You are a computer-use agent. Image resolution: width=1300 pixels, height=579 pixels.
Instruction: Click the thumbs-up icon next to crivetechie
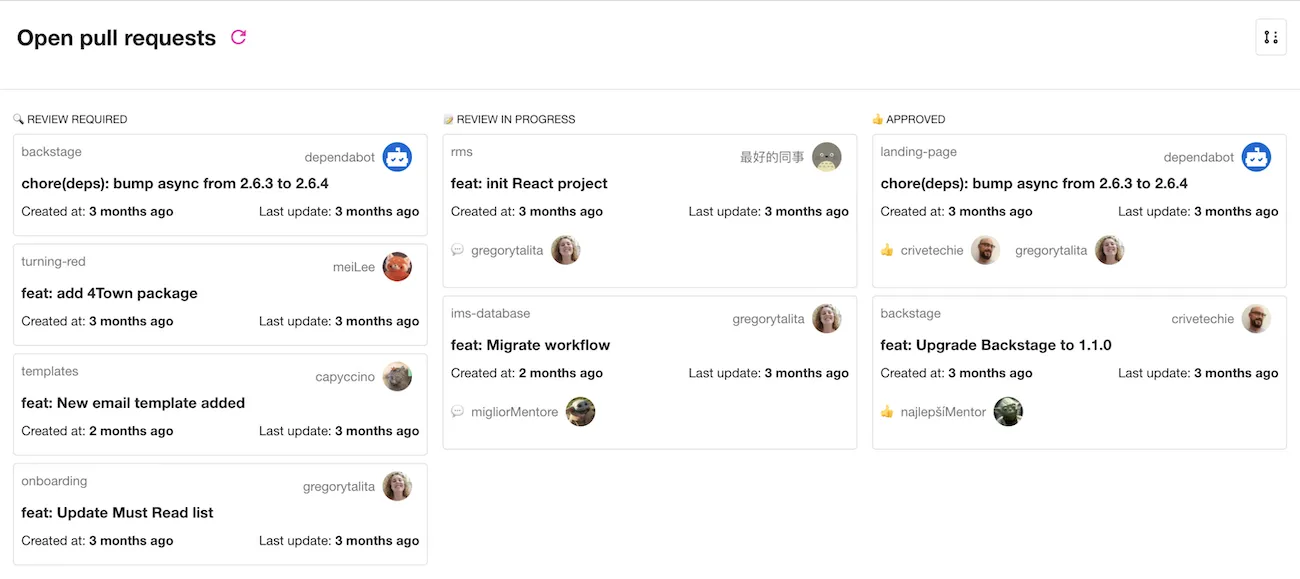(x=887, y=250)
